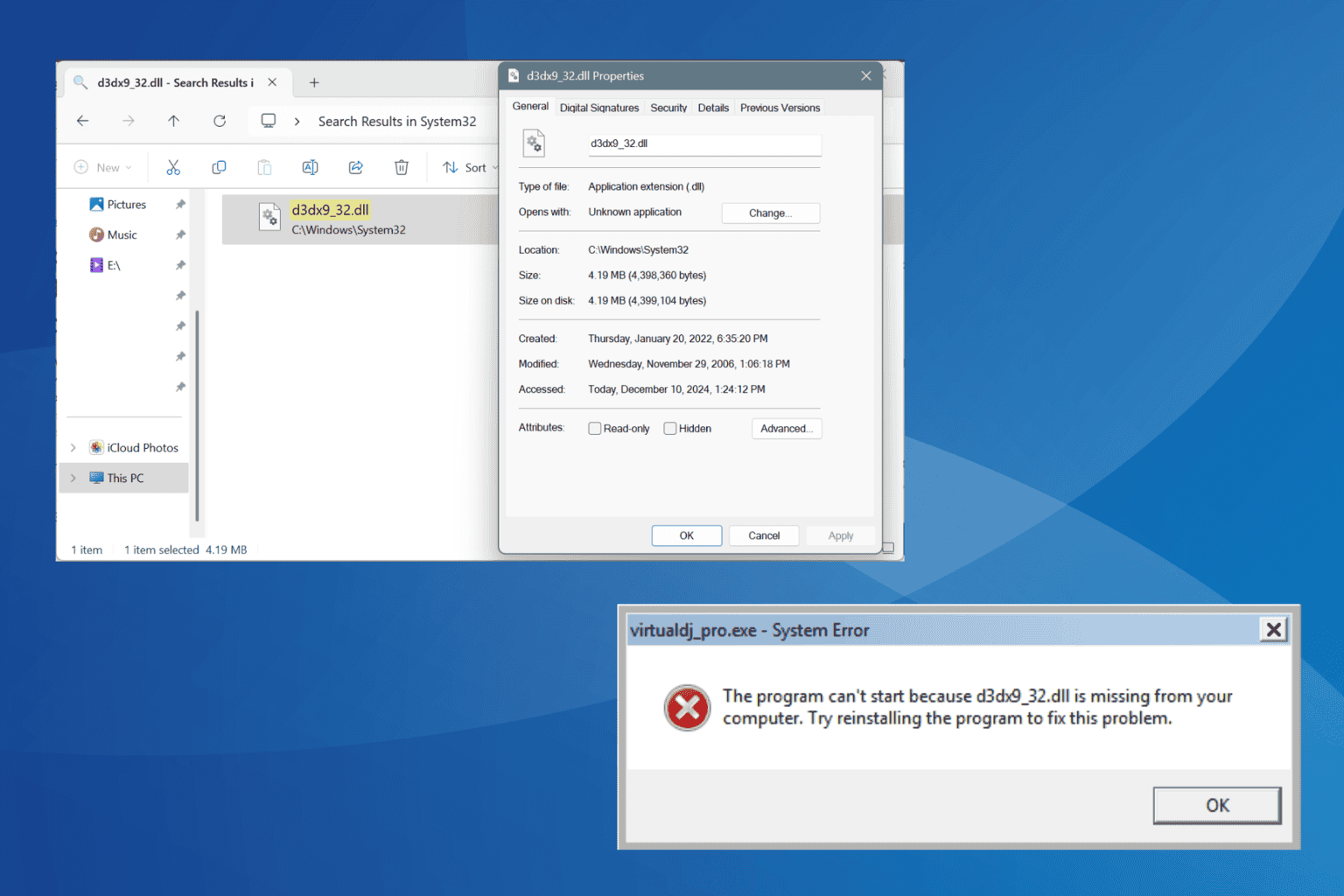The image size is (1344, 896).
Task: Click the Advanced... attributes button
Action: tap(787, 429)
